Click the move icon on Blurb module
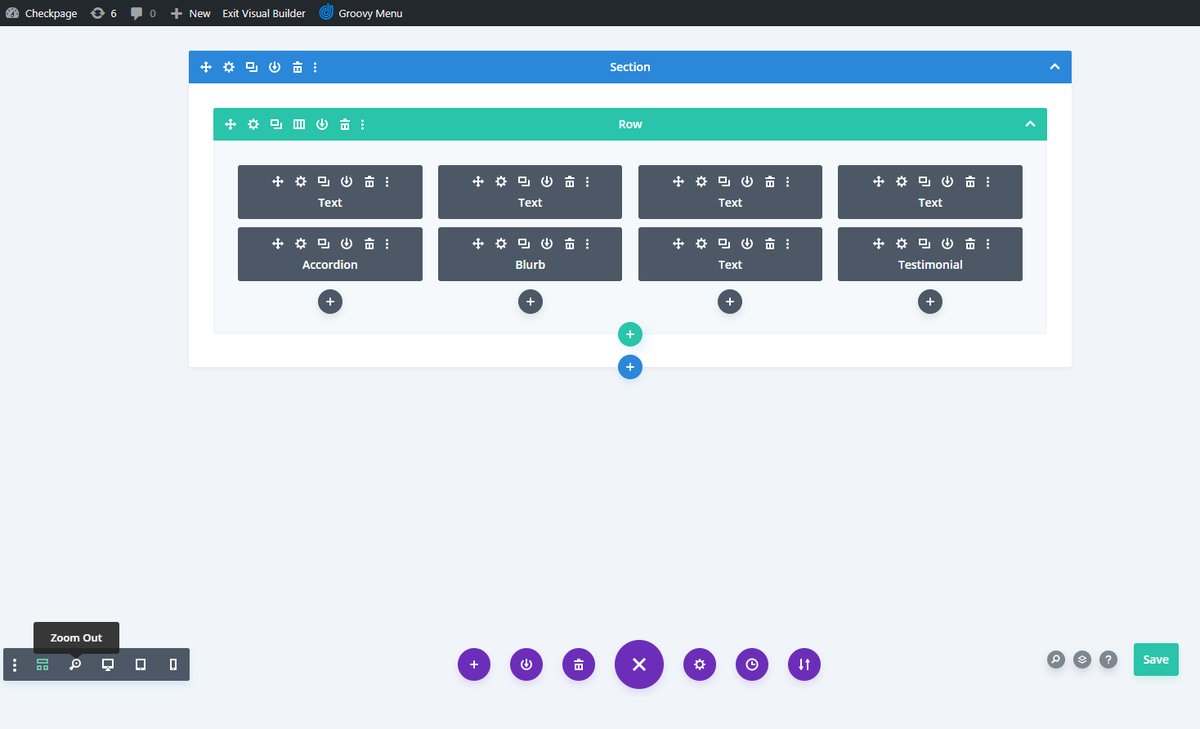Screen dimensions: 1200x729 [478, 243]
